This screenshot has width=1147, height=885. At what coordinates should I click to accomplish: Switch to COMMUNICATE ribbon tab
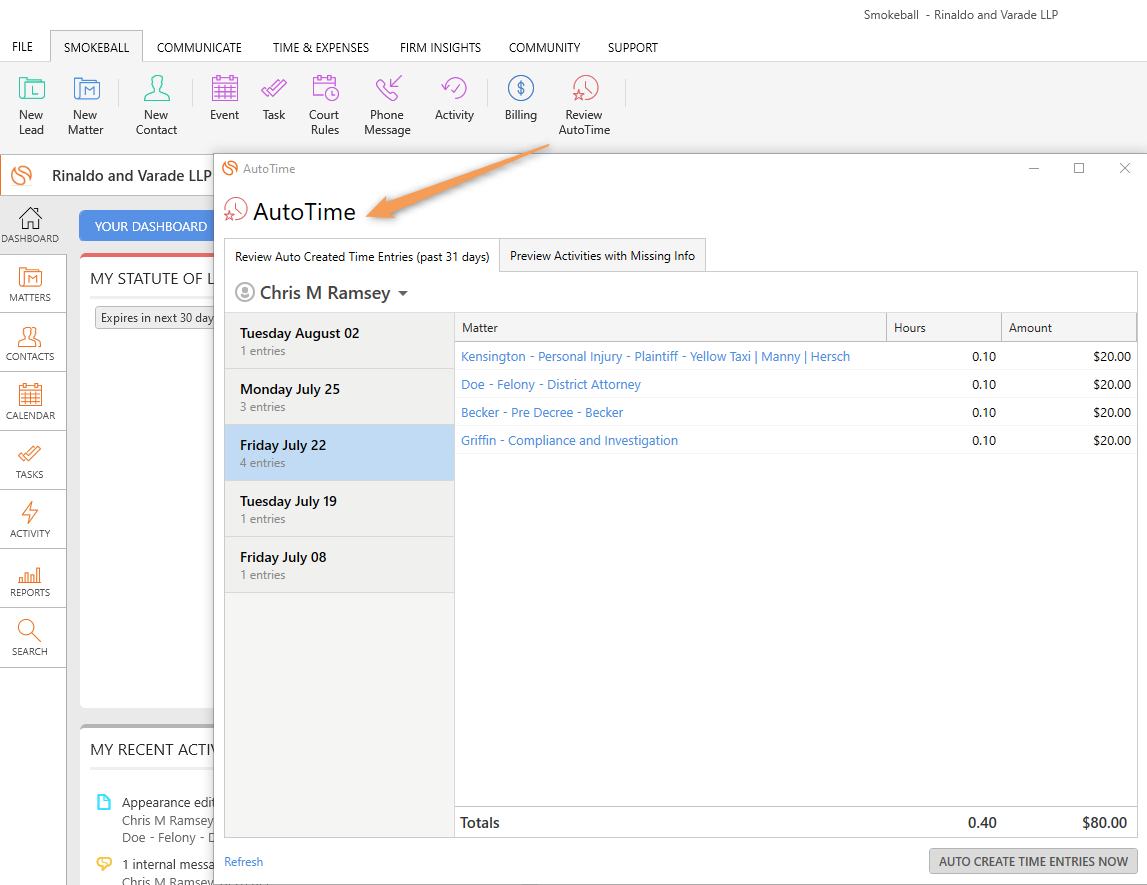[199, 47]
